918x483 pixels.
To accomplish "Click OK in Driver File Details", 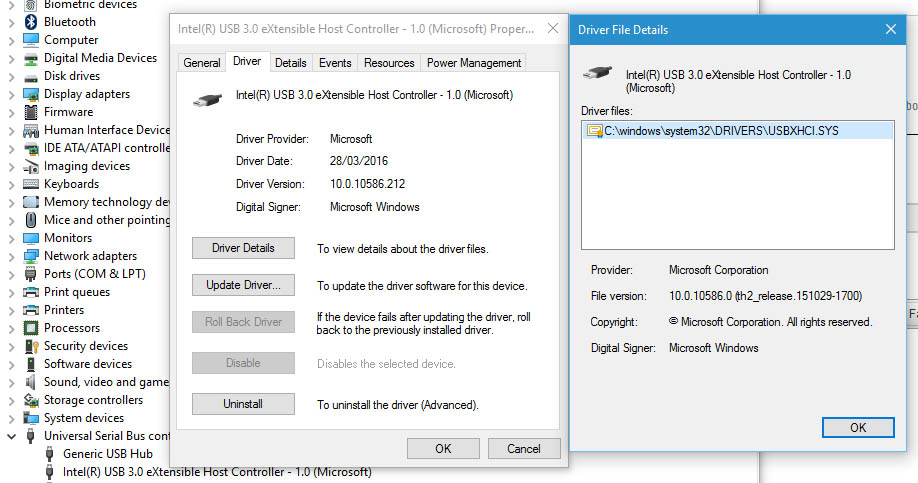I will (858, 427).
